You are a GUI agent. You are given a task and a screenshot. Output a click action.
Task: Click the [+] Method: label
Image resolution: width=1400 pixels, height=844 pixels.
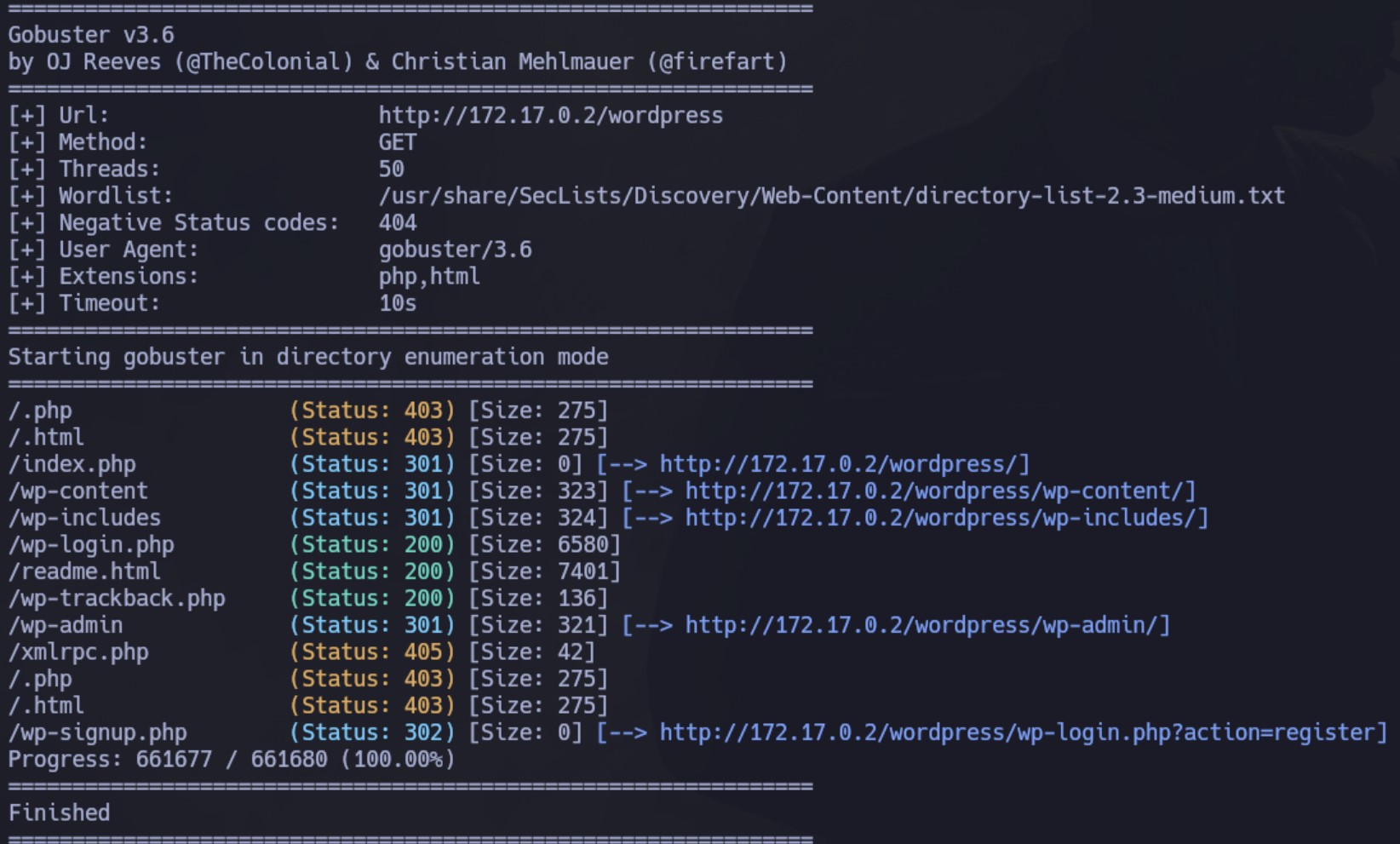[77, 142]
